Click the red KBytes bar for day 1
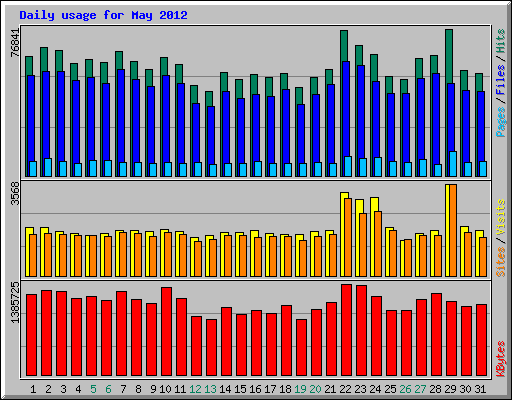This screenshot has width=512, height=400. click(x=32, y=335)
